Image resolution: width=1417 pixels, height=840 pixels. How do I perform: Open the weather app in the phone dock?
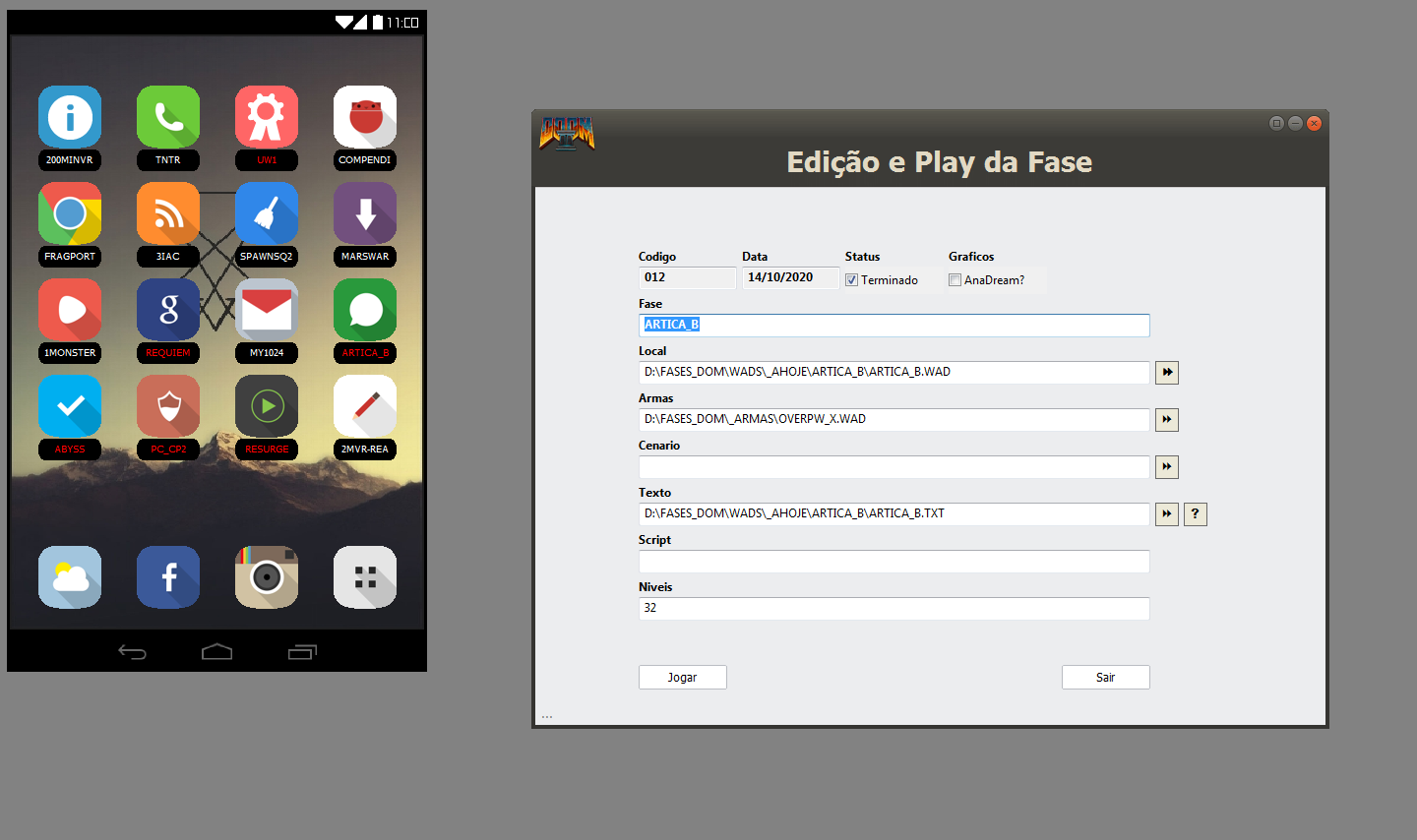(x=70, y=577)
